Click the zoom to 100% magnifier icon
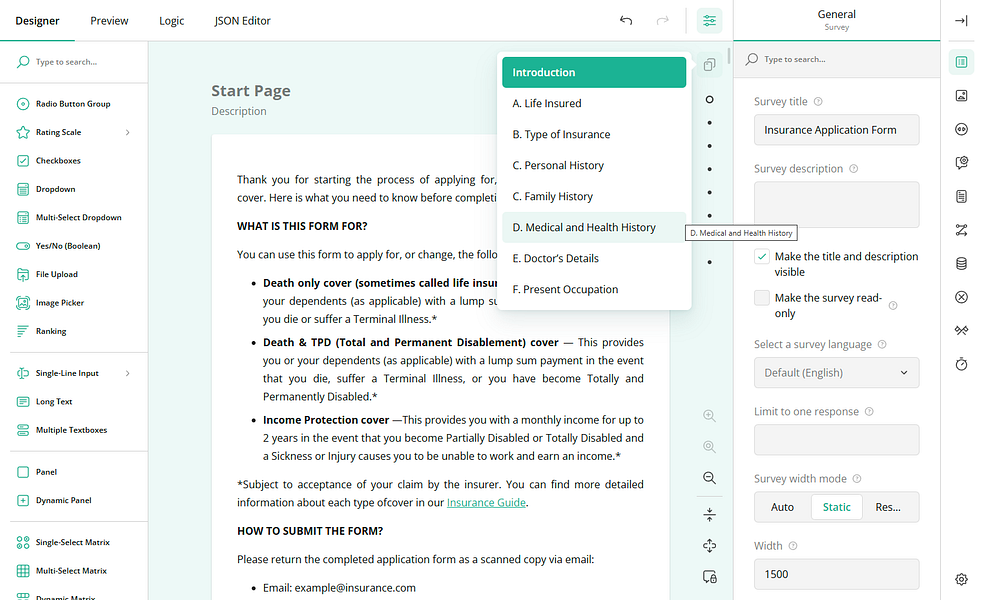Screen dimensions: 982x600 [709, 447]
